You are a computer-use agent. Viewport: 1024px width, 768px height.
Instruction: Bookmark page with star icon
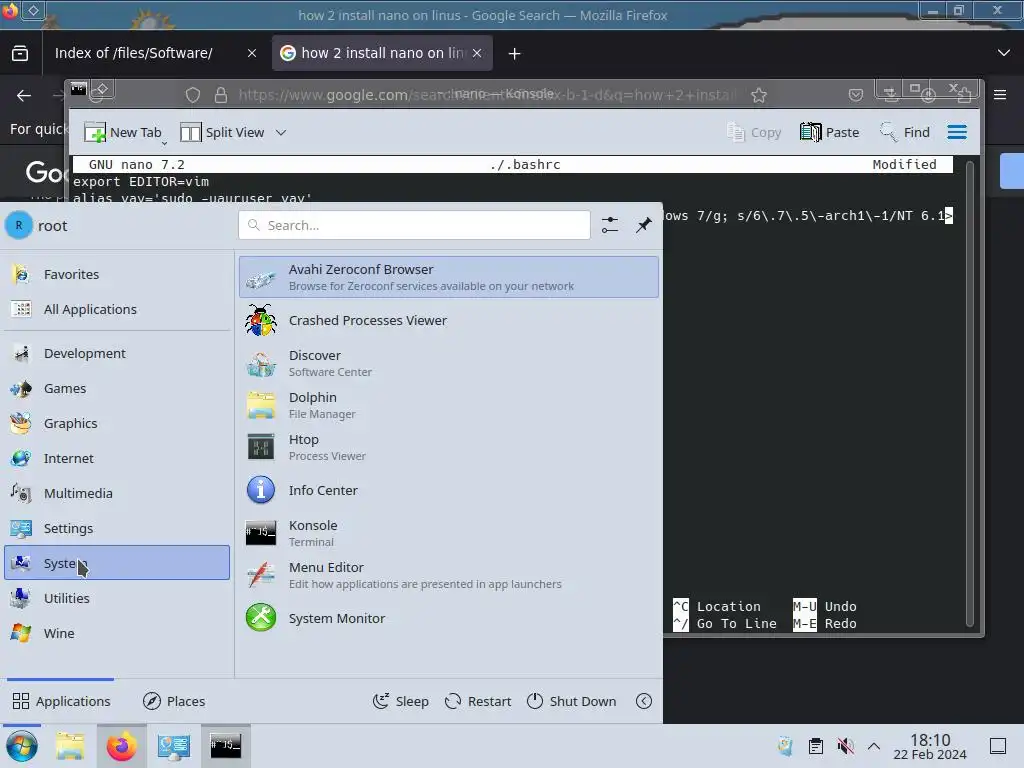tap(758, 95)
